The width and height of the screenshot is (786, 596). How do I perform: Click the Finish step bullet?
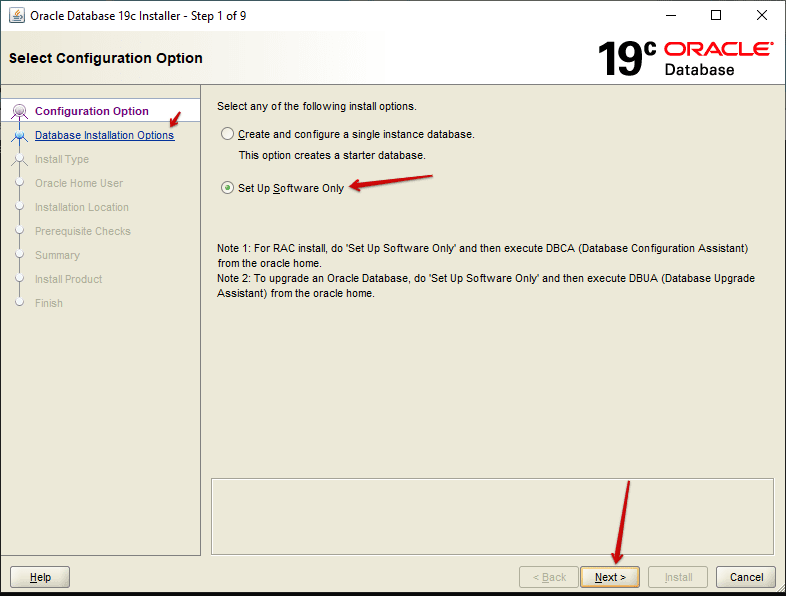(x=20, y=302)
